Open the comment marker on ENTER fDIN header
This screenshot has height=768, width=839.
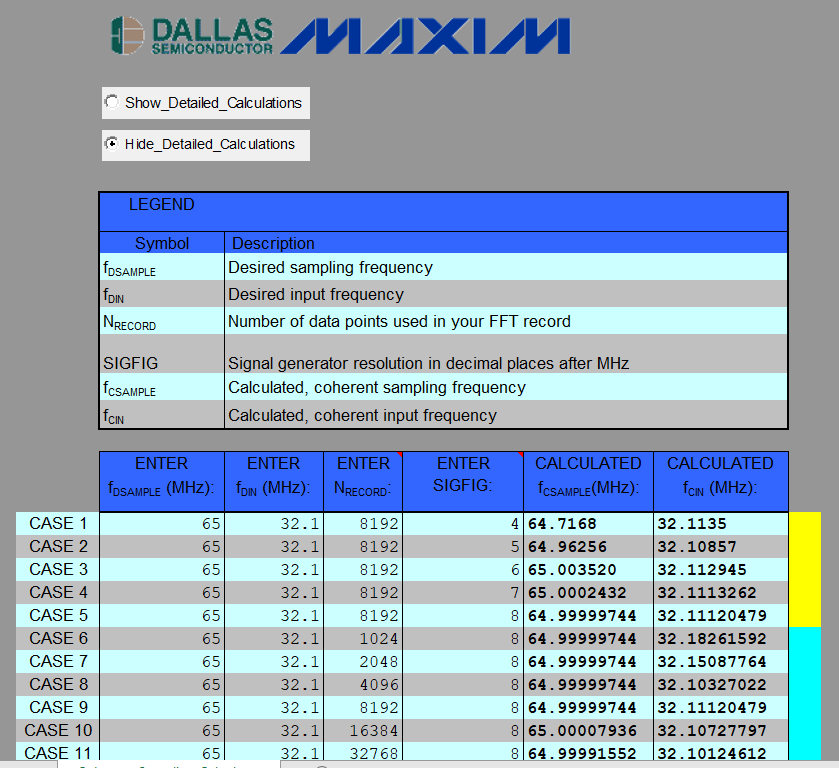(320, 457)
